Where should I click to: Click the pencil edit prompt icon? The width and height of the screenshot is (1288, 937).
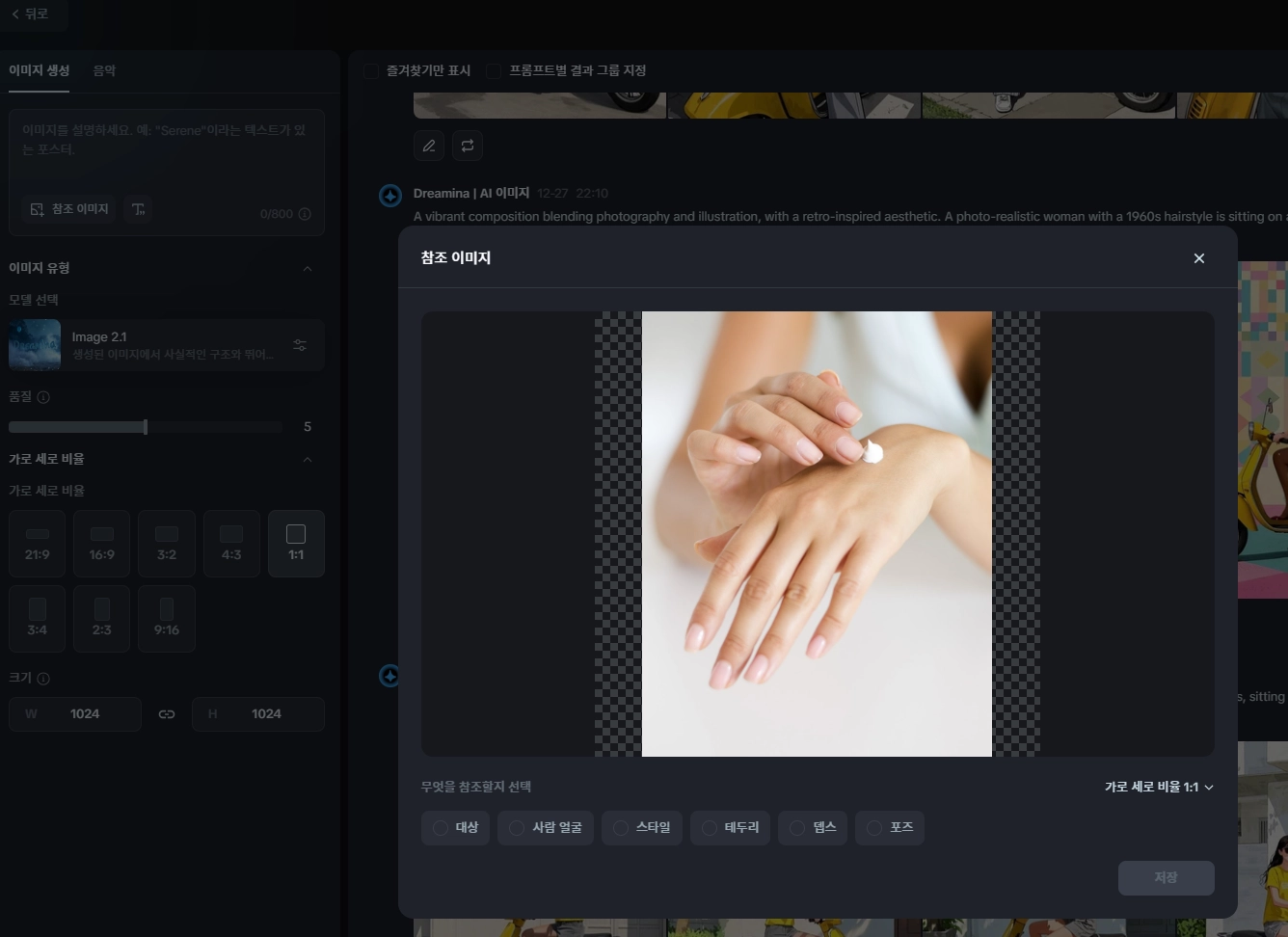[429, 146]
